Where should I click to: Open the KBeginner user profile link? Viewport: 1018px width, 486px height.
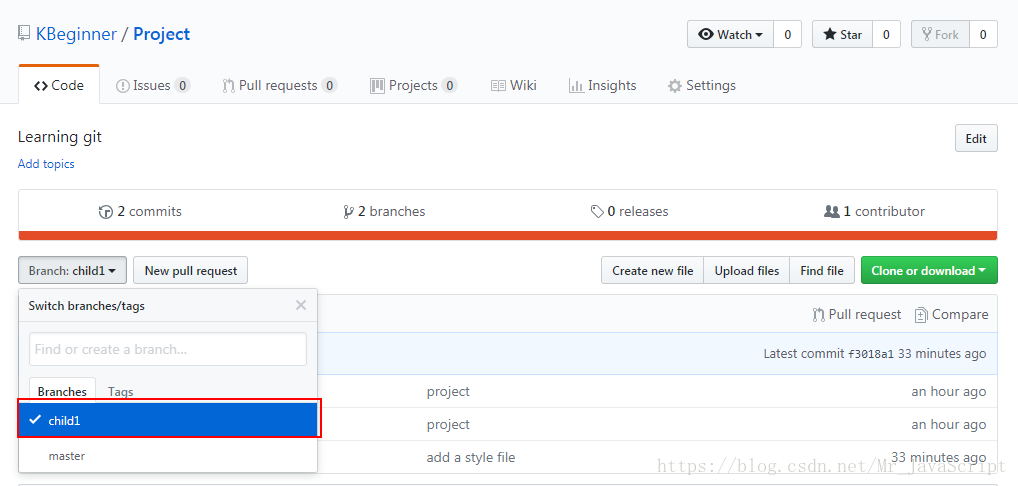[x=76, y=34]
